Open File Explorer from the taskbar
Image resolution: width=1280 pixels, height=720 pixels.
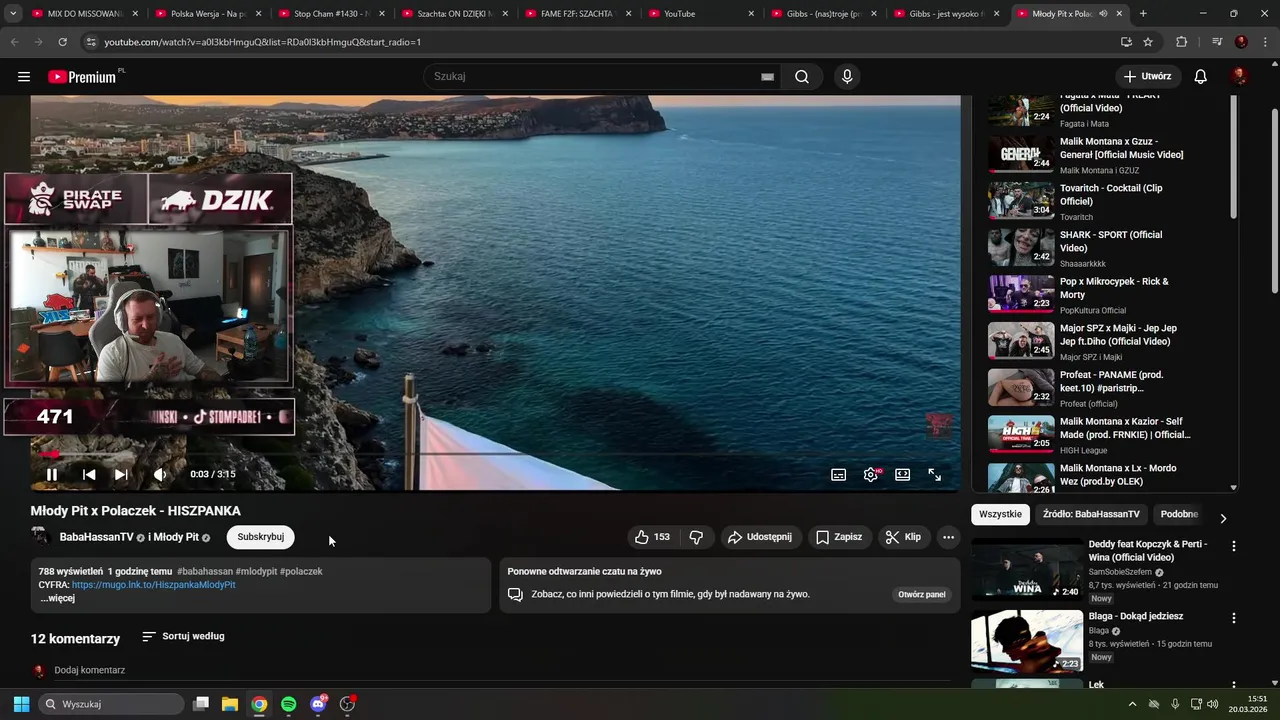230,704
